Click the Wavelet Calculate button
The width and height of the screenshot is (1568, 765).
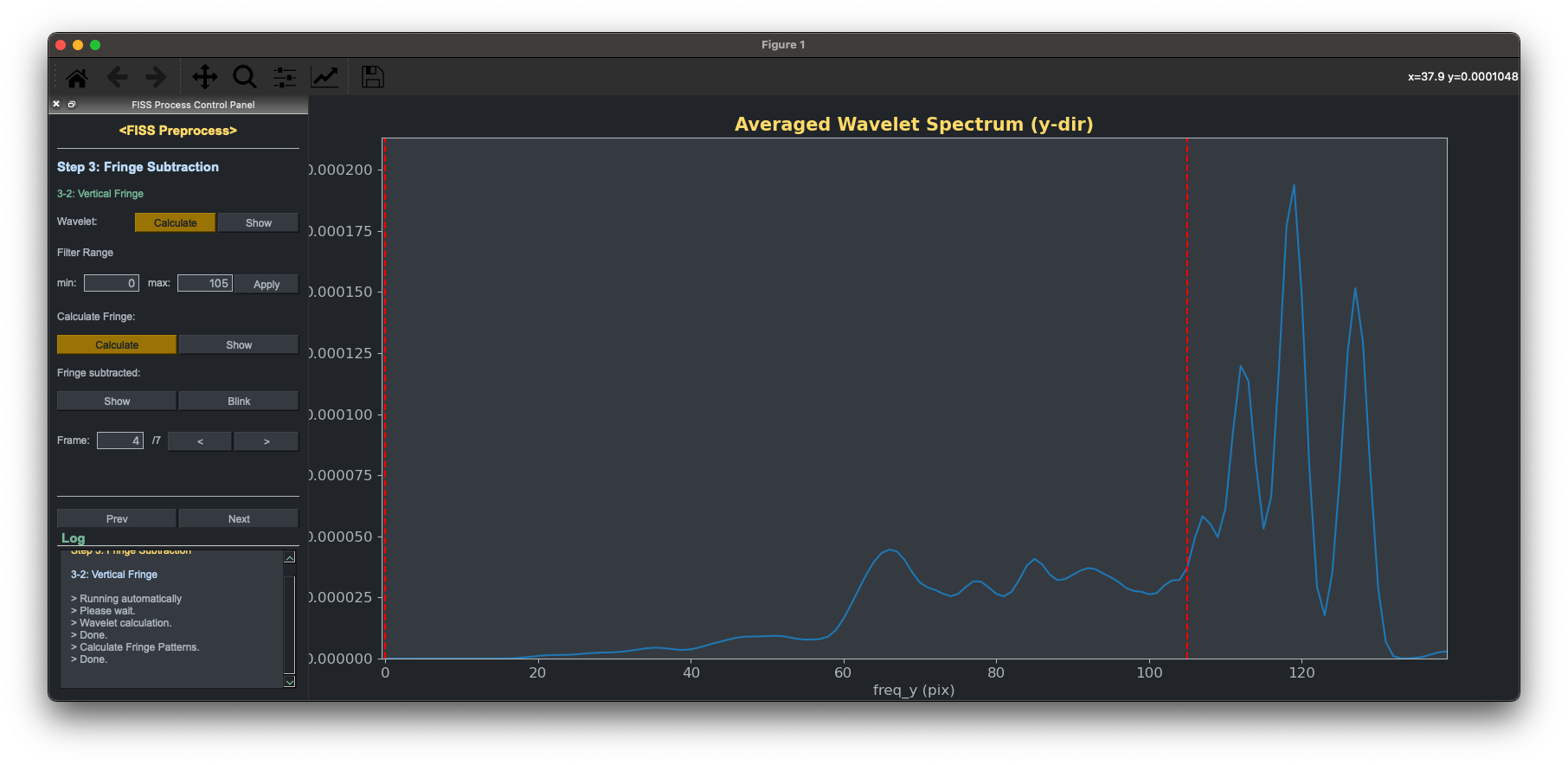point(175,222)
